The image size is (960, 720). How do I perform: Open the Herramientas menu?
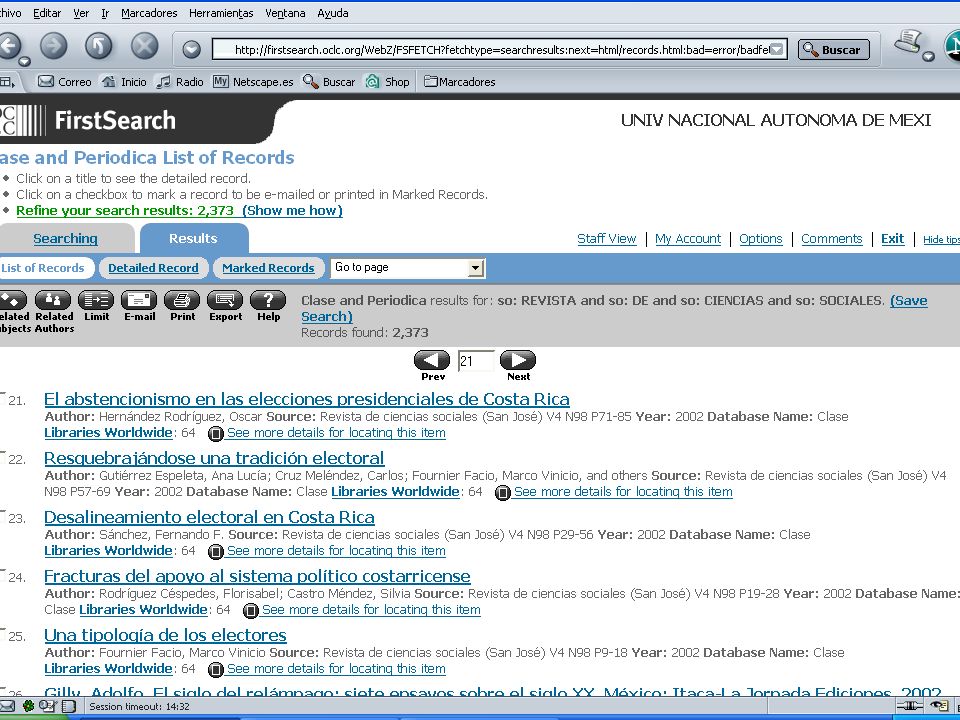(x=221, y=13)
